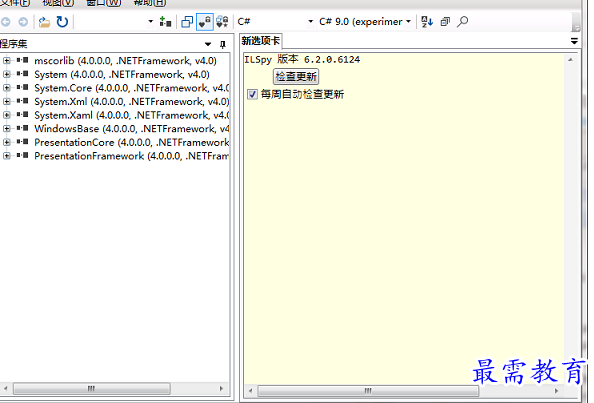Viewport: 594px width, 403px height.
Task: Click the System.Xml assembly icon
Action: (22, 101)
